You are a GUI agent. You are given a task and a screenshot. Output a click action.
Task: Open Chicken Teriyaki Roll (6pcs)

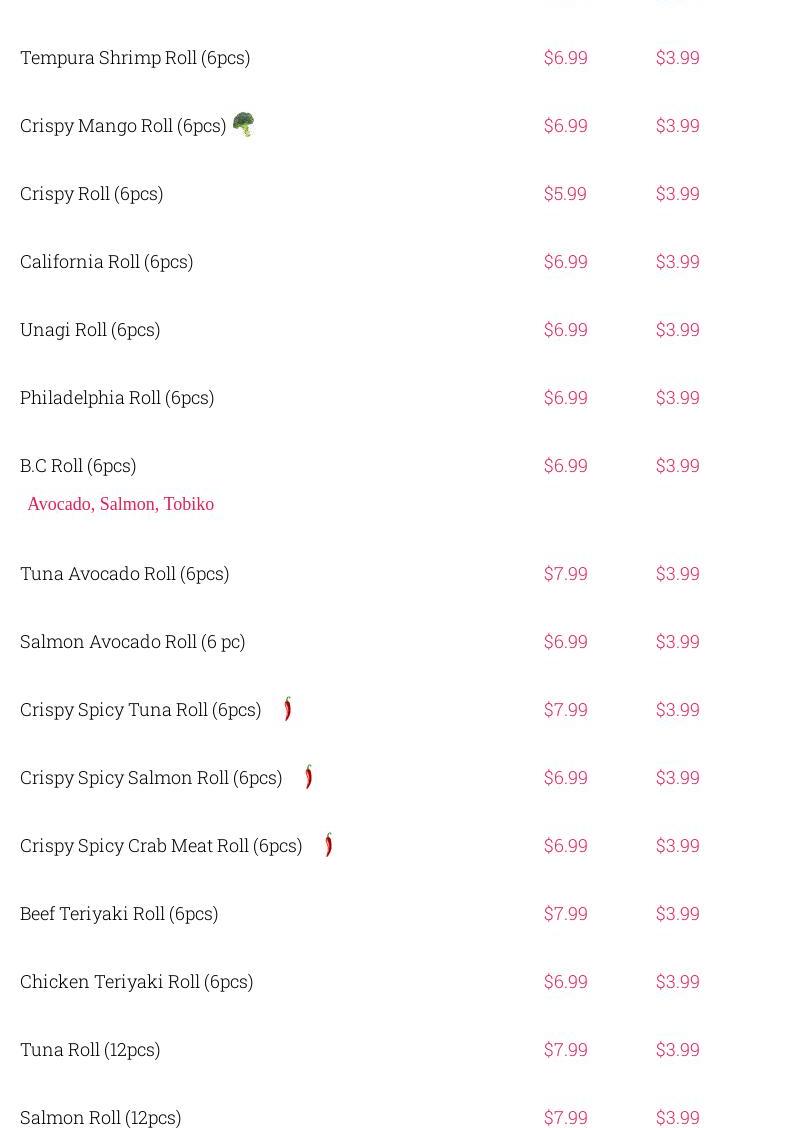[137, 981]
